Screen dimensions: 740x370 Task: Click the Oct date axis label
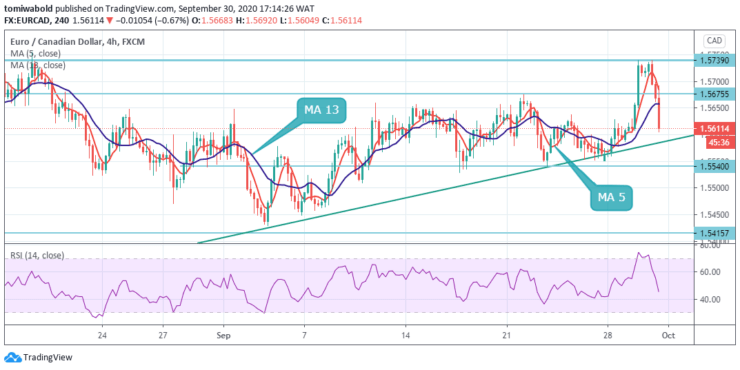coord(669,336)
